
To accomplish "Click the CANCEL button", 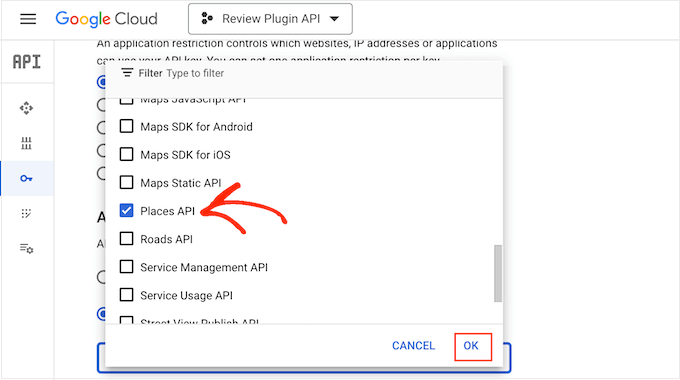I will pyautogui.click(x=413, y=346).
